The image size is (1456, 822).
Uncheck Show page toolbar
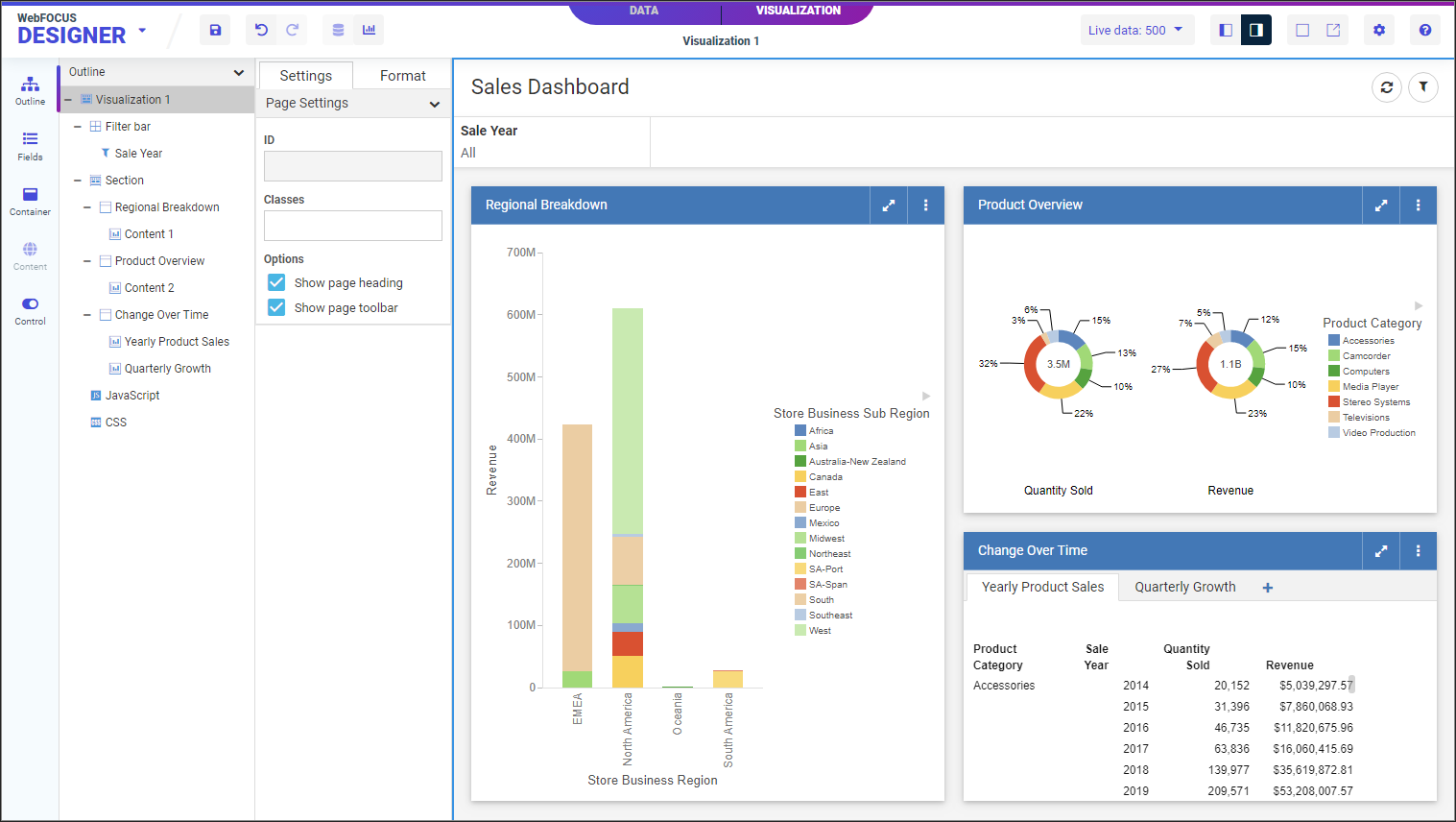(x=275, y=309)
